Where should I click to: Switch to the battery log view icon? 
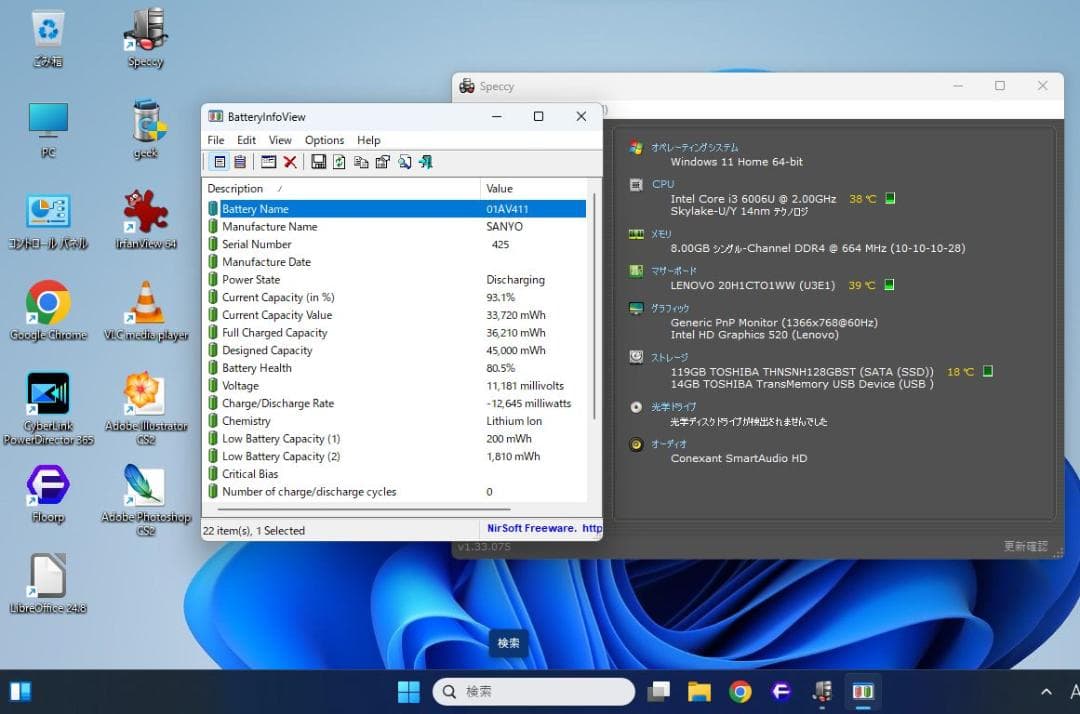coord(240,162)
